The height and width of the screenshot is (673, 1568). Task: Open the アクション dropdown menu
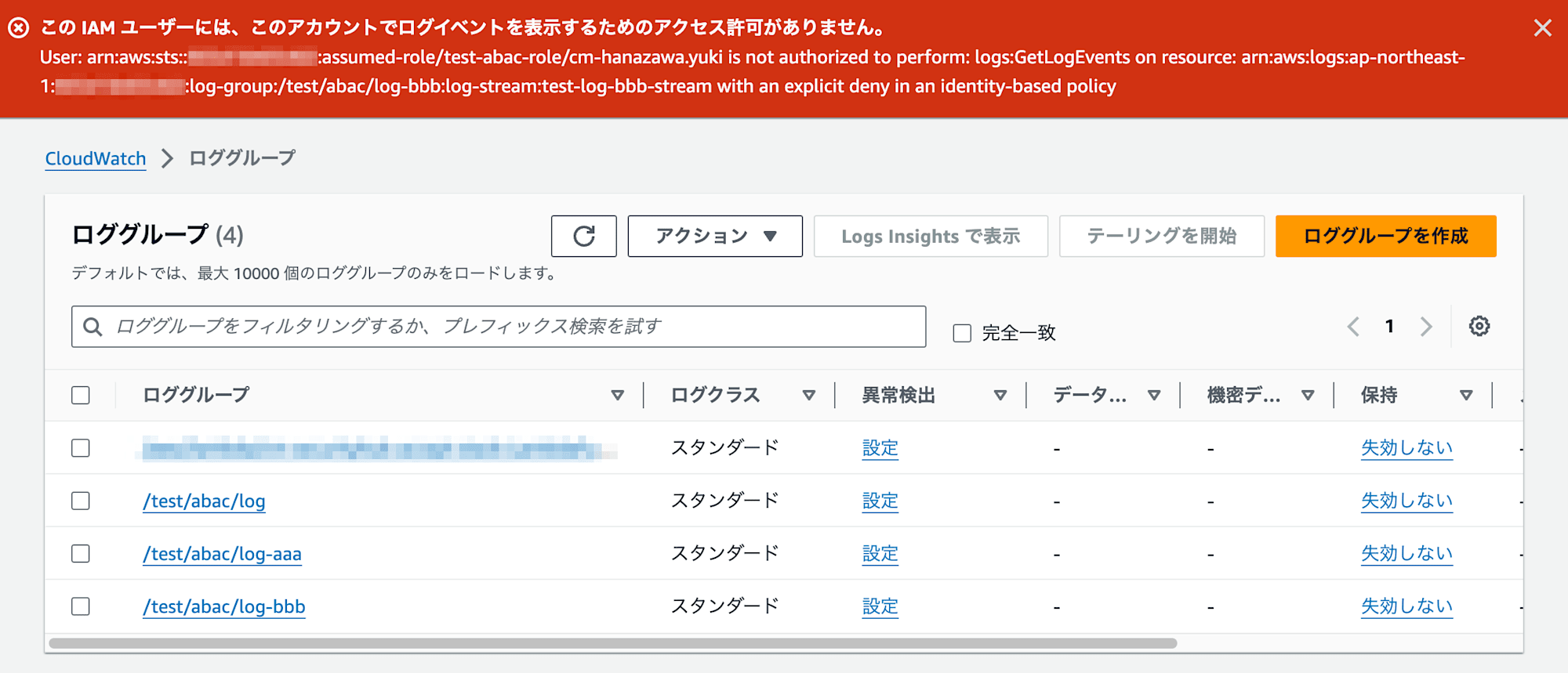tap(715, 236)
